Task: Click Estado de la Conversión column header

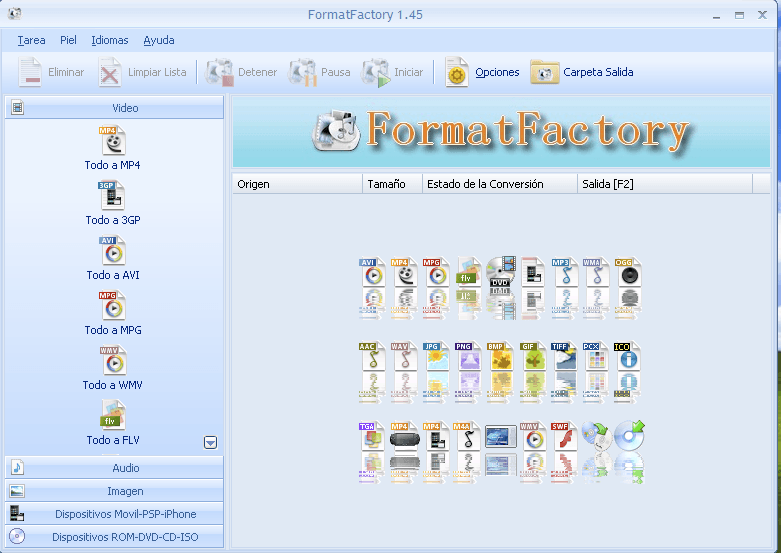Action: (500, 184)
